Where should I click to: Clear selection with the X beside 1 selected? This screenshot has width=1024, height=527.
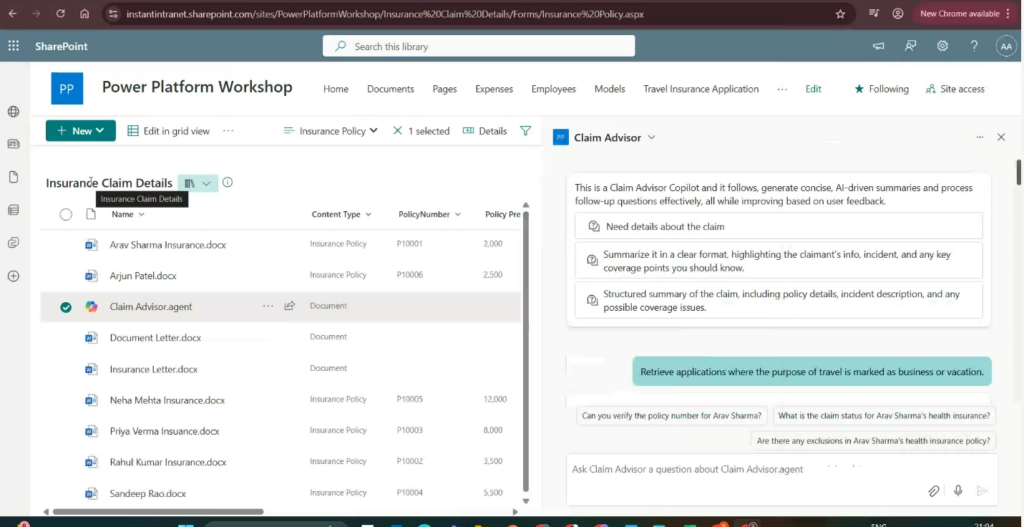[397, 131]
